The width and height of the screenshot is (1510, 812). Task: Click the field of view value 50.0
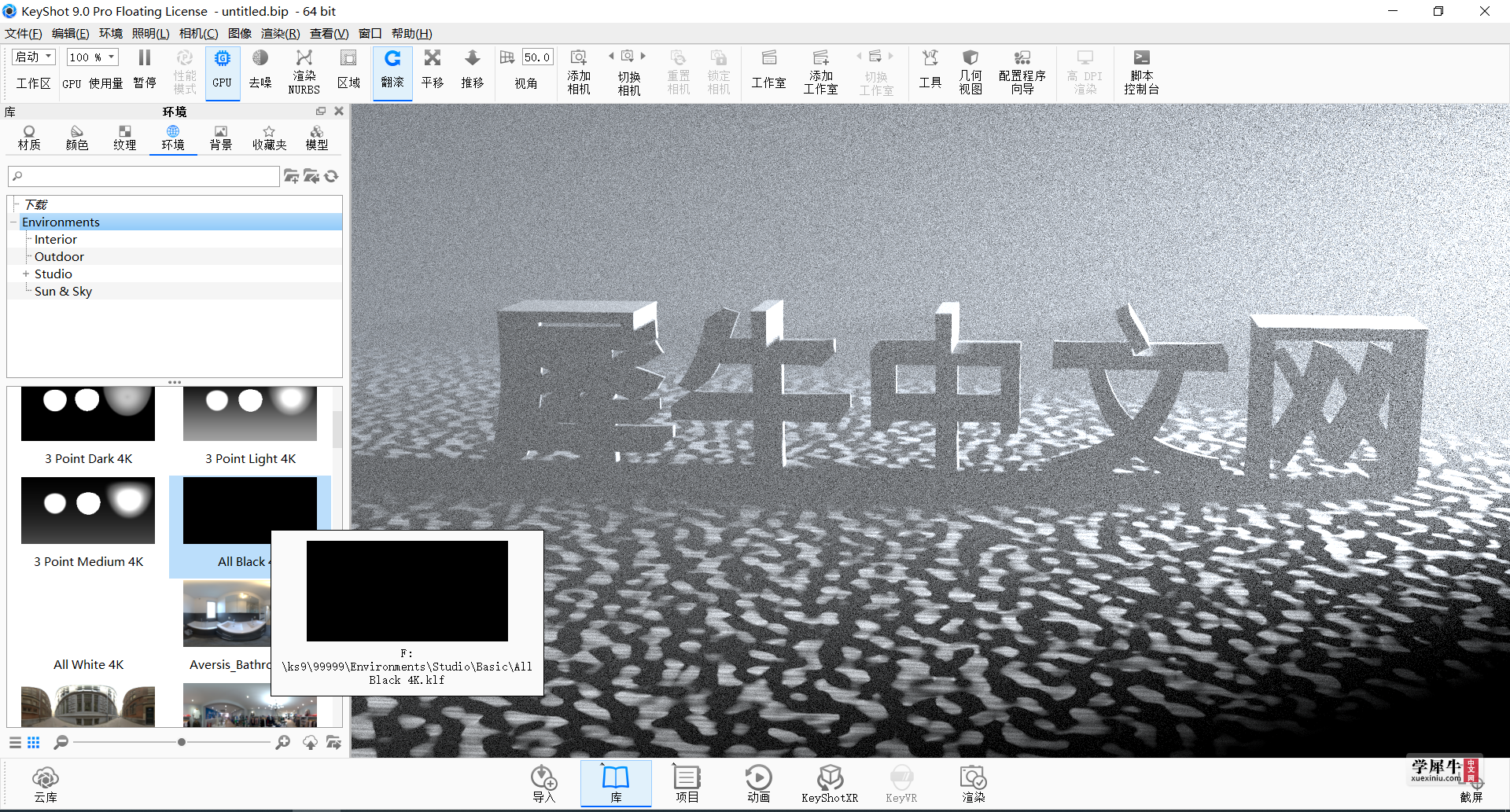[537, 57]
